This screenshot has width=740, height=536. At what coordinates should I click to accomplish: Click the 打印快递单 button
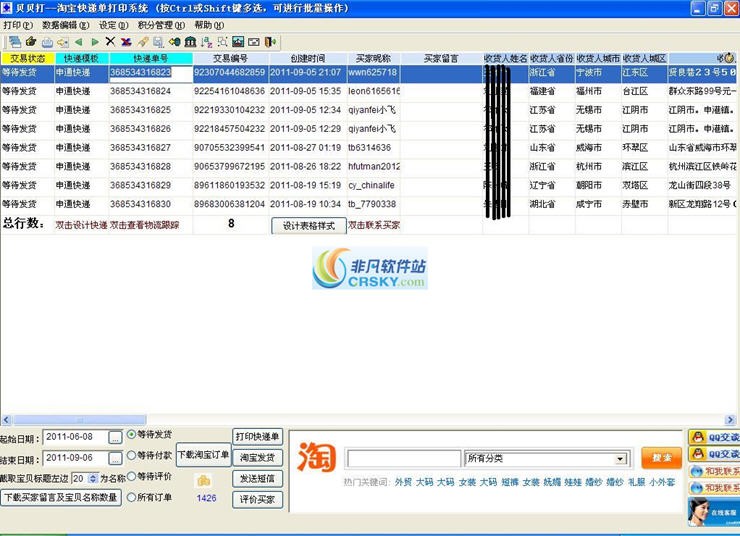(x=257, y=436)
